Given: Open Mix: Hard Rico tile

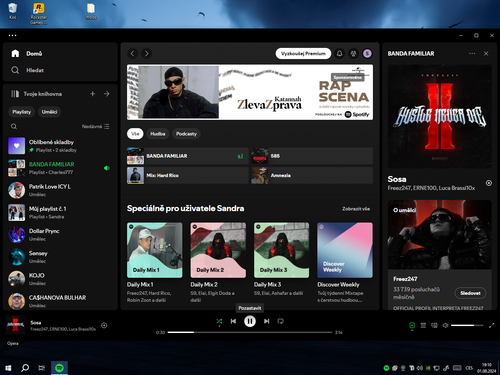Looking at the screenshot, I should pos(188,175).
